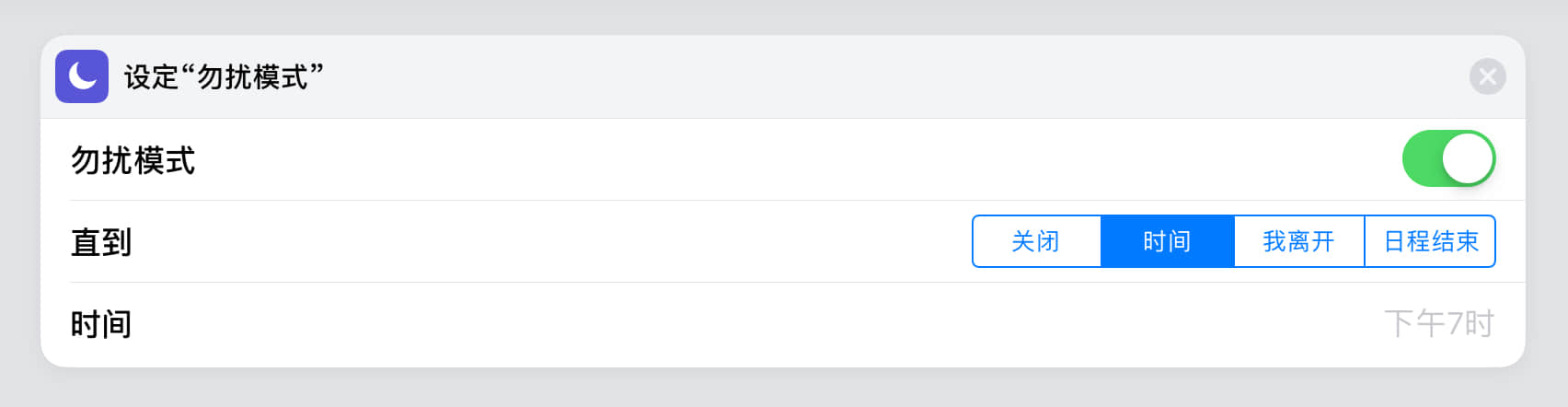Screen dimensions: 1568x407
Task: Click the 时间 label in the bottom row
Action: click(x=101, y=324)
